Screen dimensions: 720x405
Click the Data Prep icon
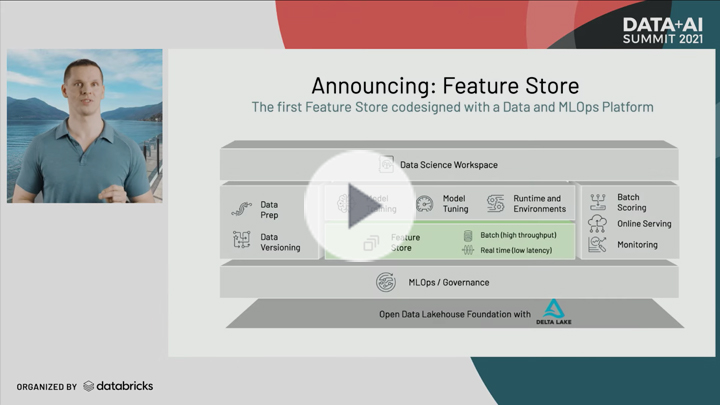point(242,209)
